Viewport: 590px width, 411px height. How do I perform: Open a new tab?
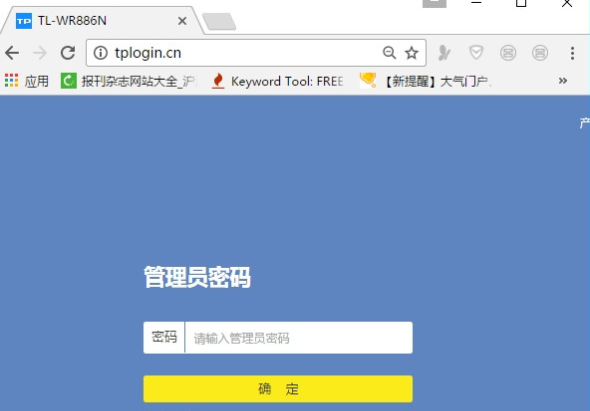(x=219, y=21)
